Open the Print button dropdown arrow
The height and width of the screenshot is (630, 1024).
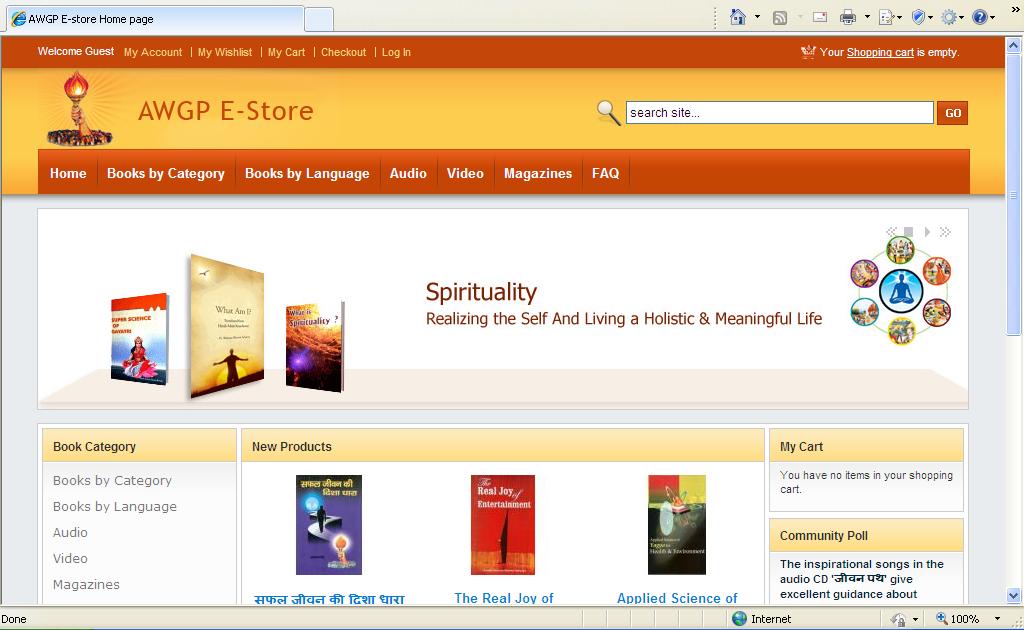[865, 17]
